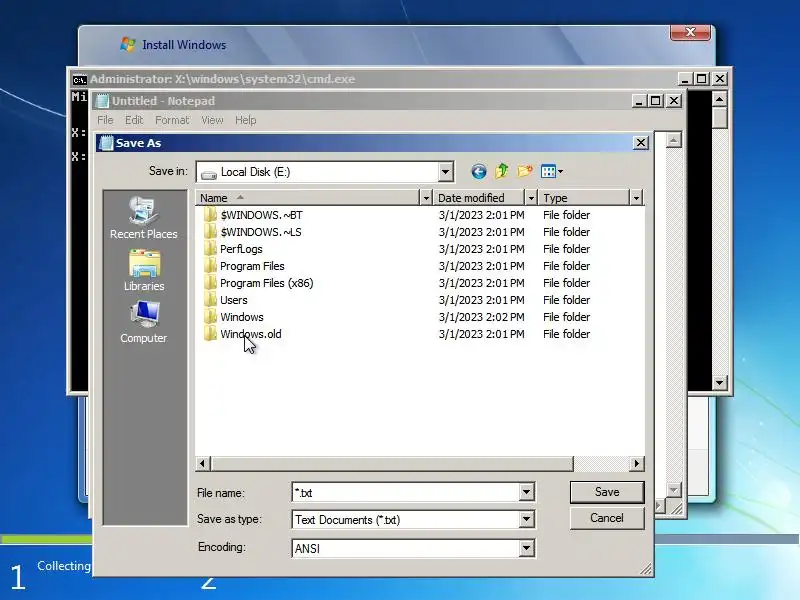
Task: Click the Notepad title bar icon of Untitled window
Action: [x=103, y=101]
